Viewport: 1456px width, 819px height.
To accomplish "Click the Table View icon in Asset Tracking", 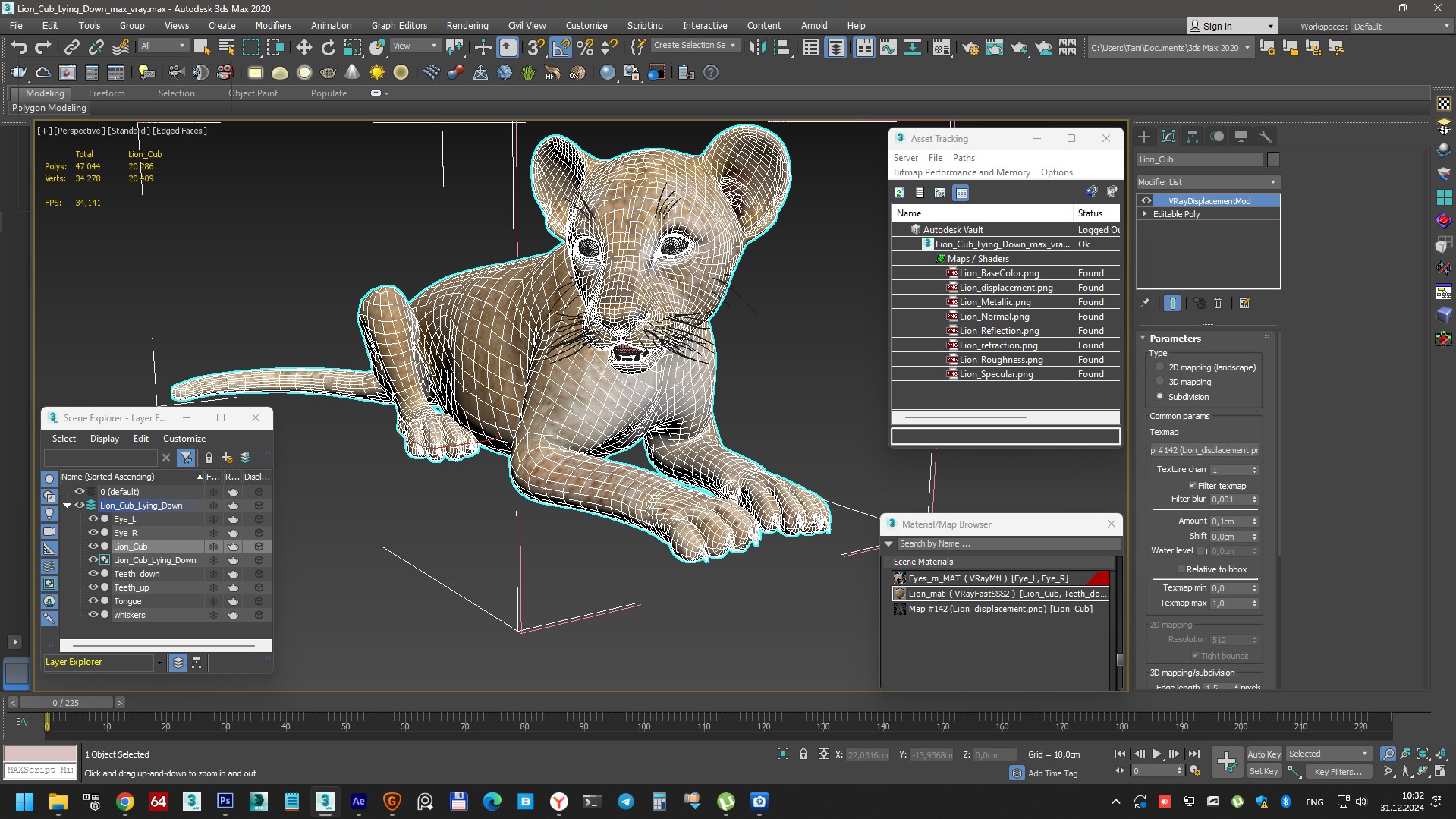I will (x=961, y=193).
